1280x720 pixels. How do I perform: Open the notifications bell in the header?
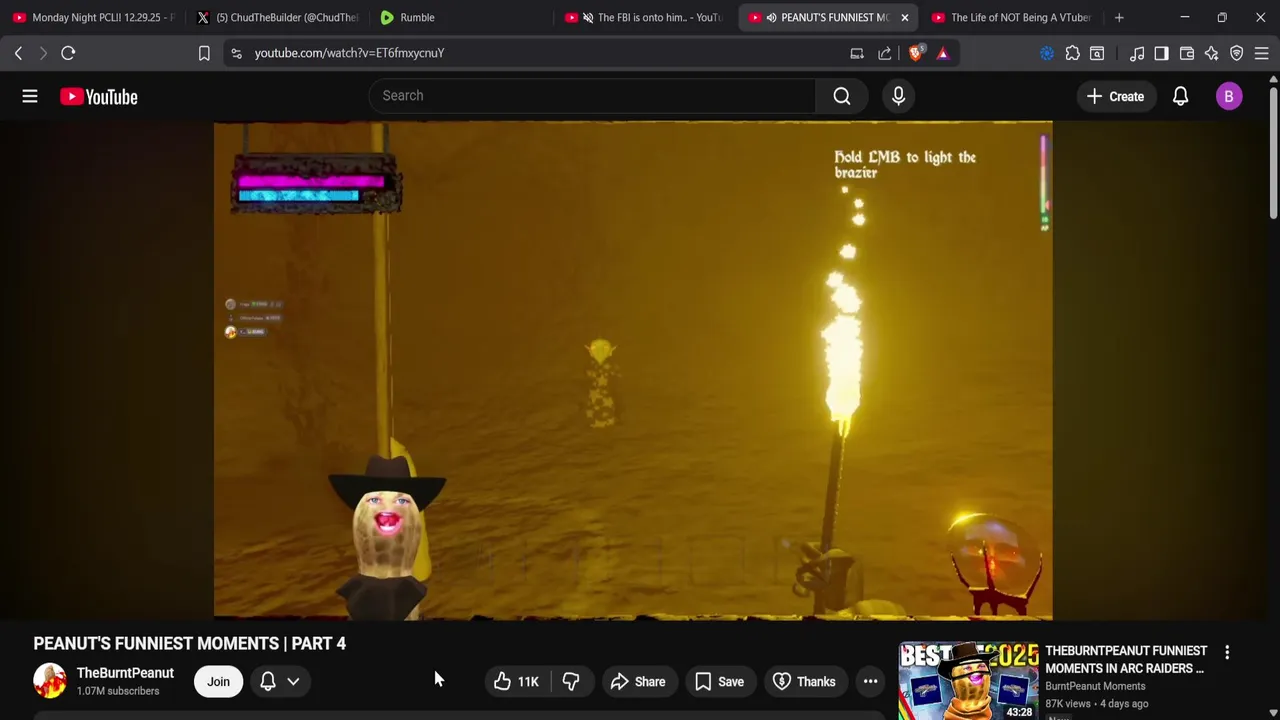pos(1180,96)
